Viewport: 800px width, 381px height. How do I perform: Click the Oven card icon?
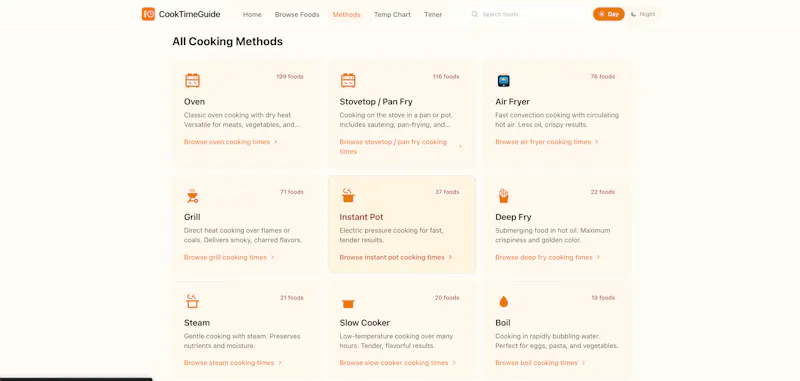pos(192,81)
